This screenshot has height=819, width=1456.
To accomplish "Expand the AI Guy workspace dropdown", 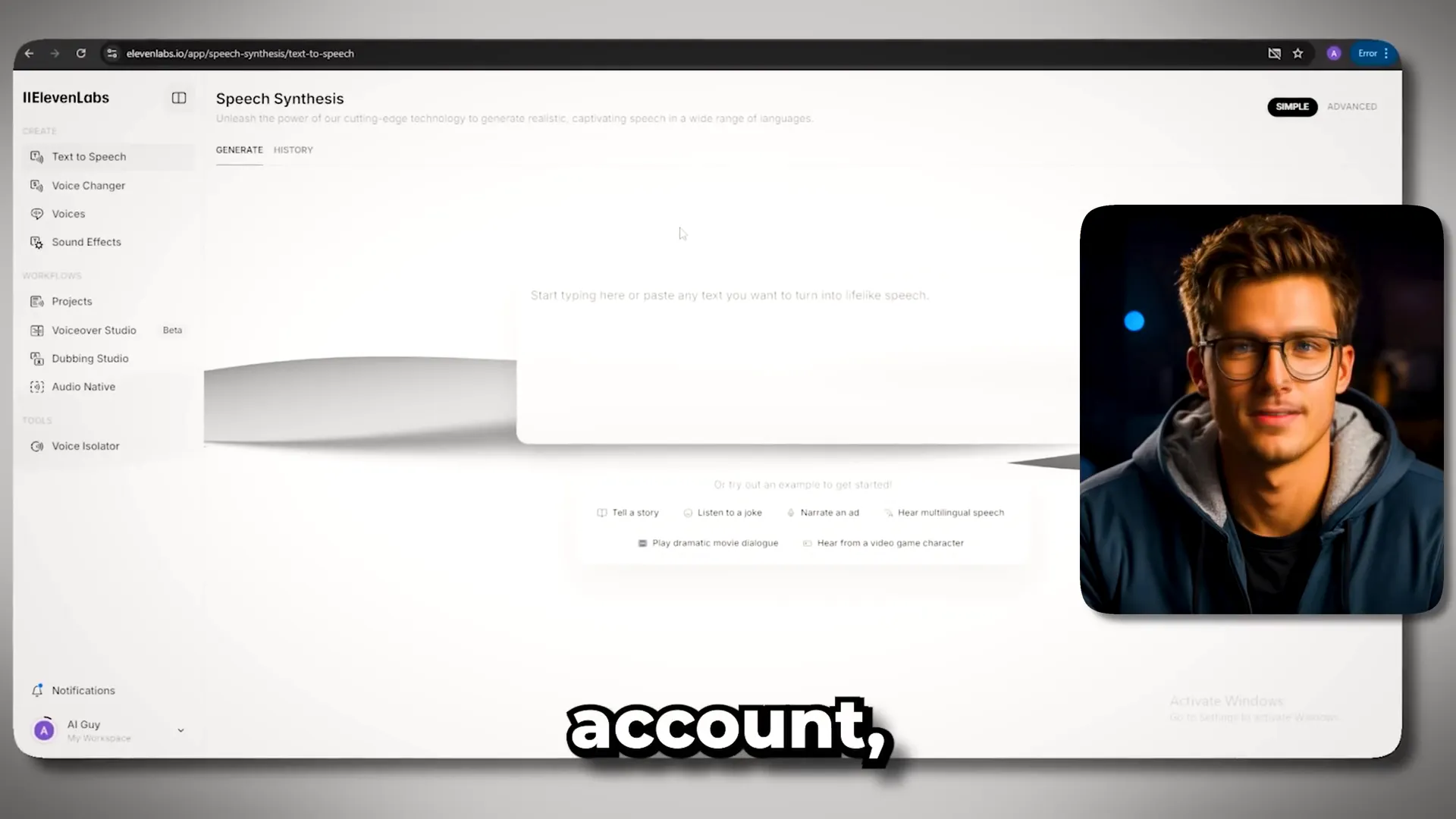I will [x=180, y=729].
